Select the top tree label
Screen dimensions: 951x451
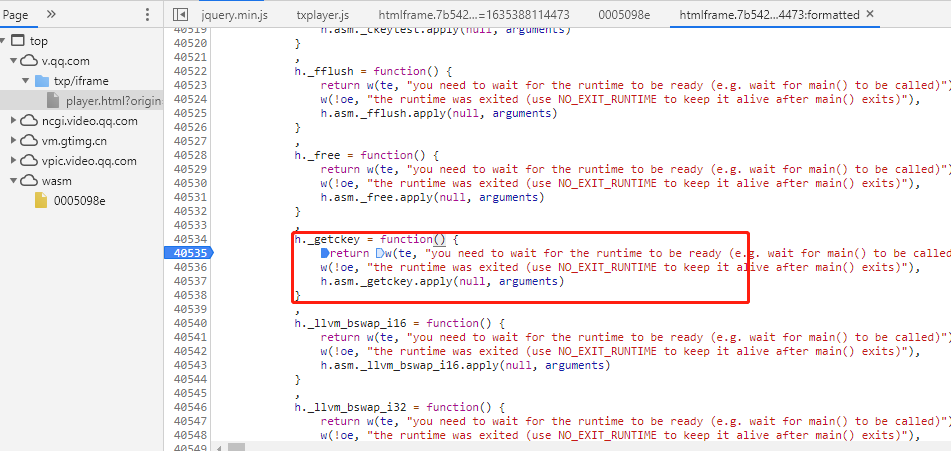[x=39, y=41]
